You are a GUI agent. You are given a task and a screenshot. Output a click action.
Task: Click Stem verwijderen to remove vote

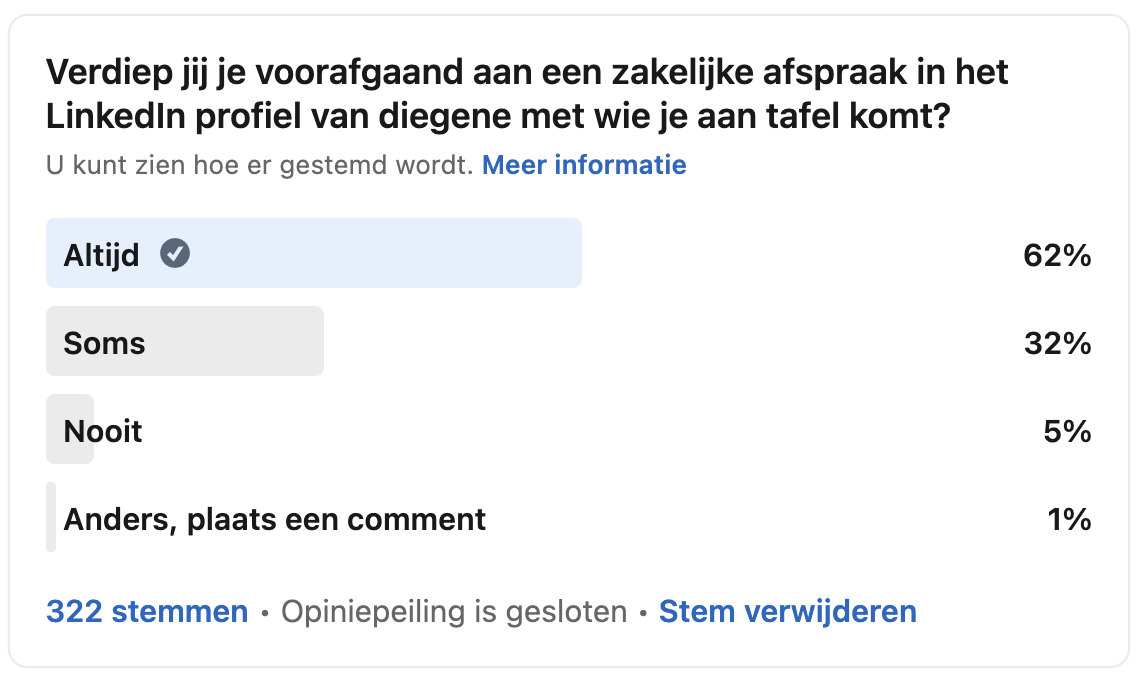coord(787,611)
